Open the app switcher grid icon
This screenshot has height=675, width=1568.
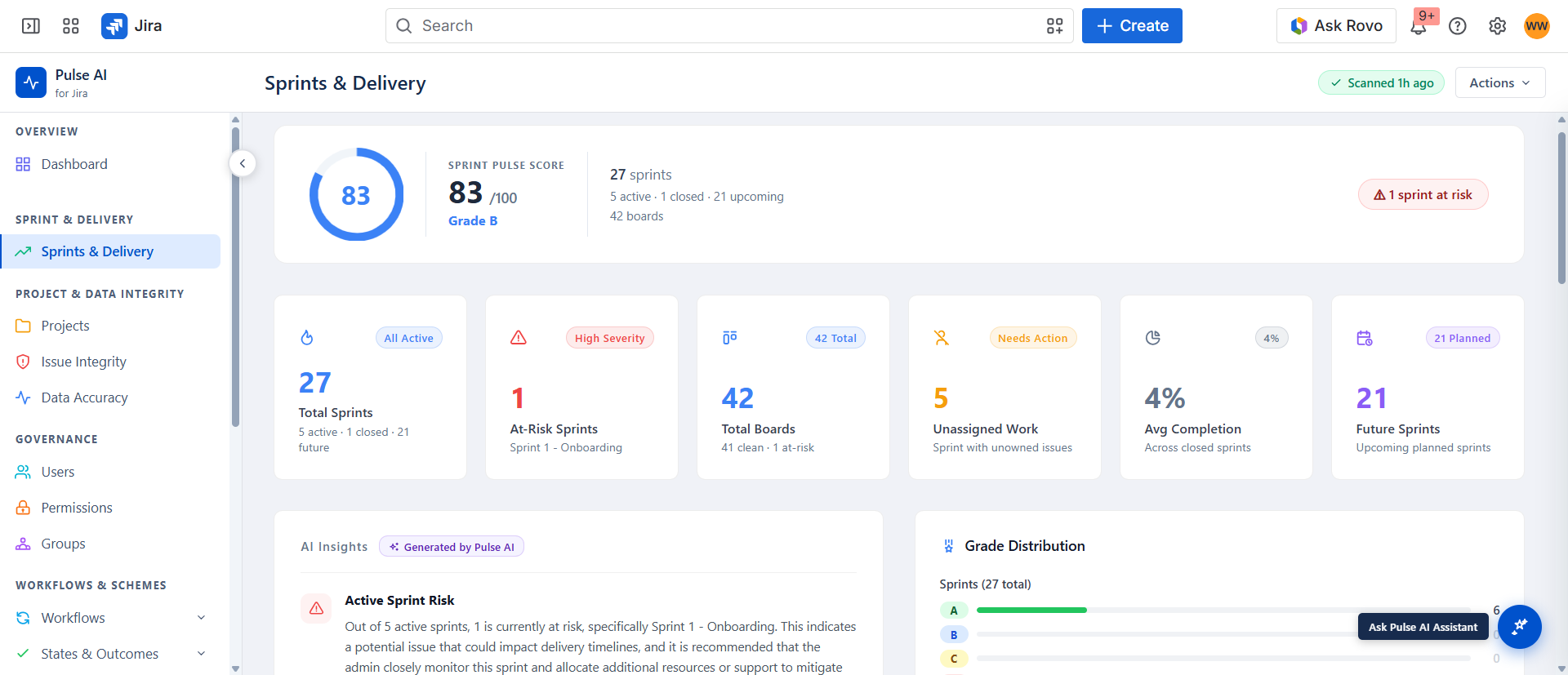[x=71, y=26]
